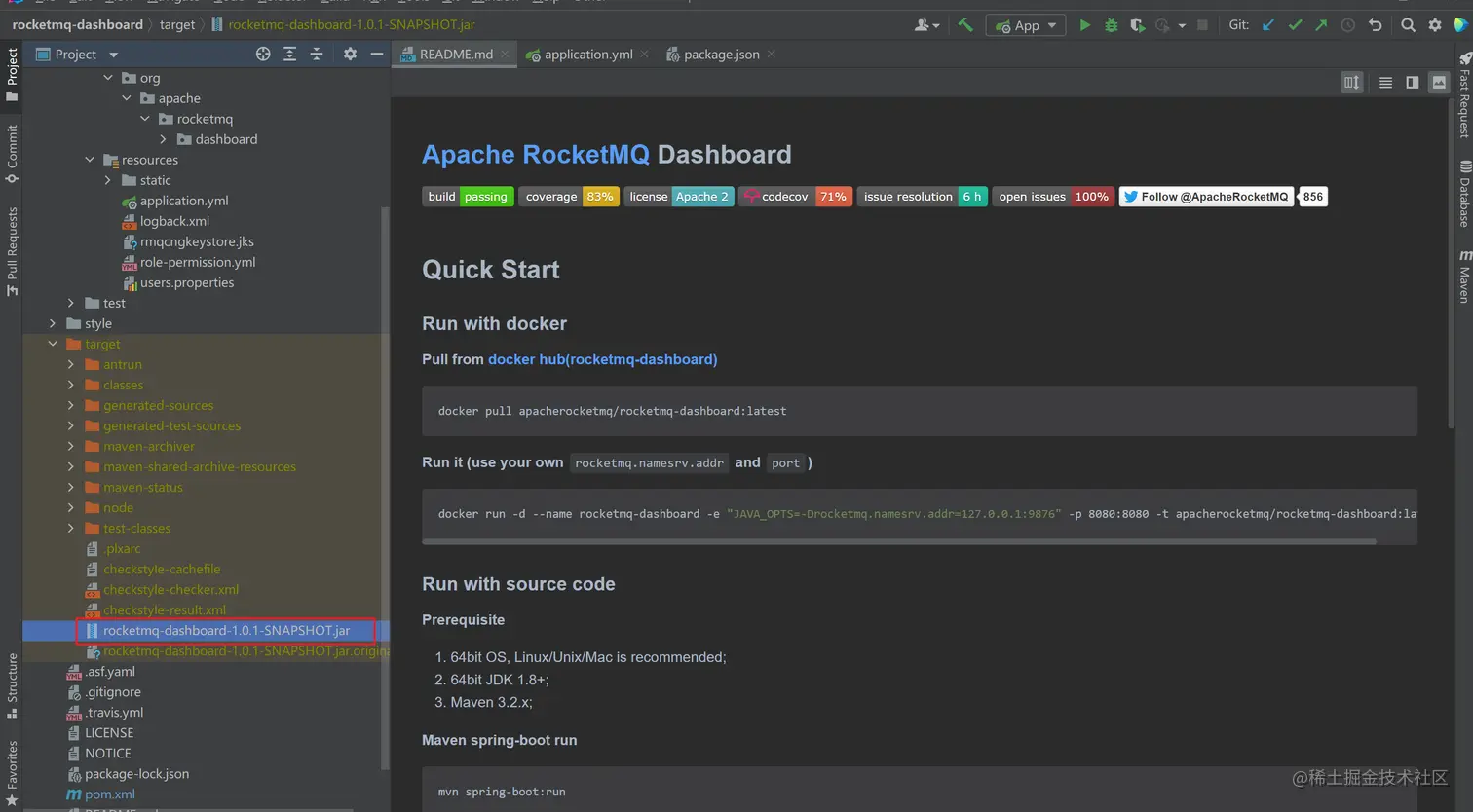Screen dimensions: 1473x812
Task: Open Fast Request tool window
Action: tap(1464, 93)
